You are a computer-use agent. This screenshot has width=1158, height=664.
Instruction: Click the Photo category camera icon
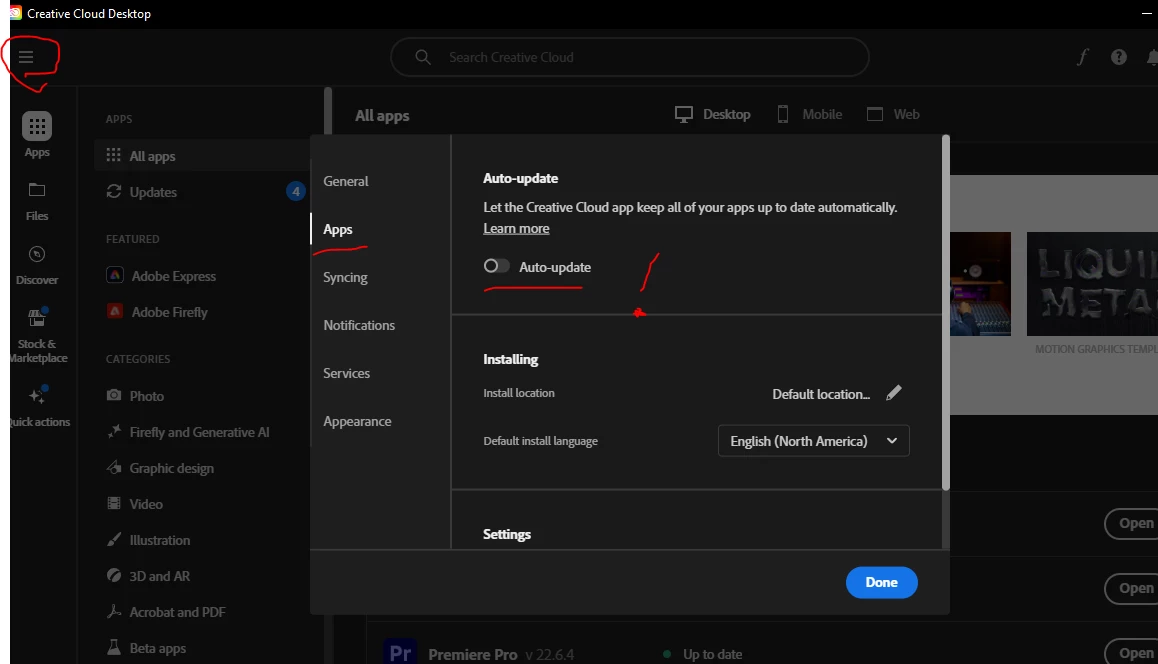pyautogui.click(x=114, y=395)
